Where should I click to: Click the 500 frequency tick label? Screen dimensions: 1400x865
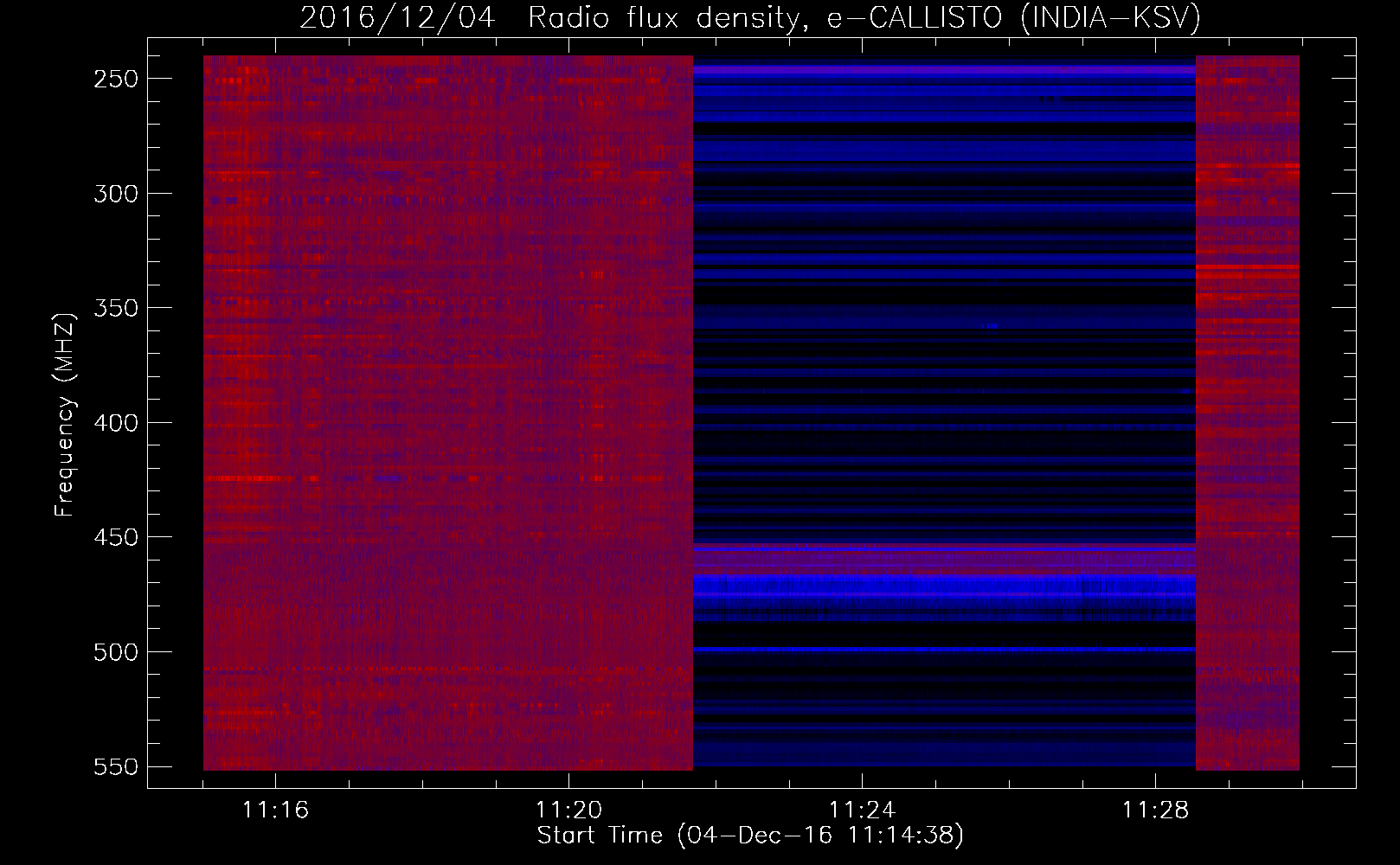tap(116, 652)
